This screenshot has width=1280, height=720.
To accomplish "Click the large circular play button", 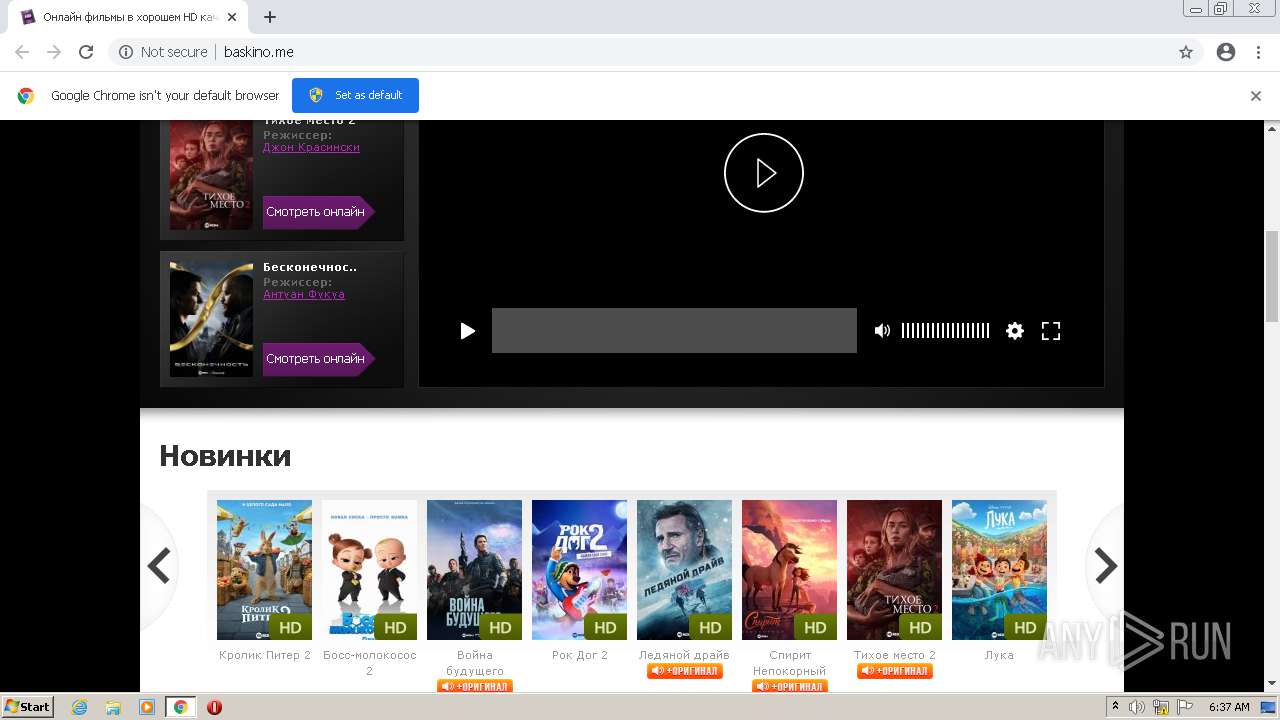I will (764, 173).
